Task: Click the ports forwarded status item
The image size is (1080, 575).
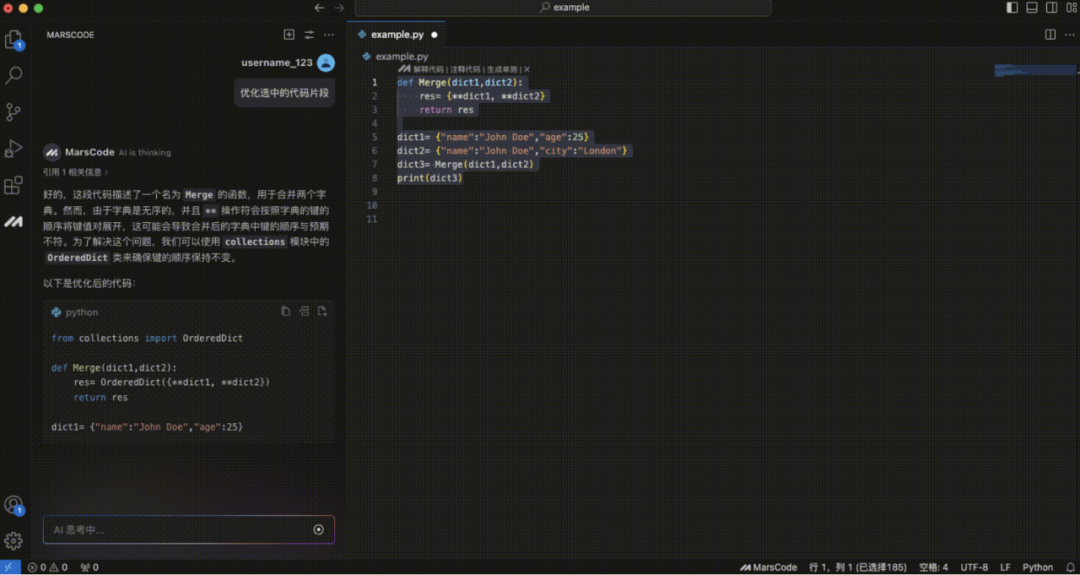Action: tap(90, 567)
